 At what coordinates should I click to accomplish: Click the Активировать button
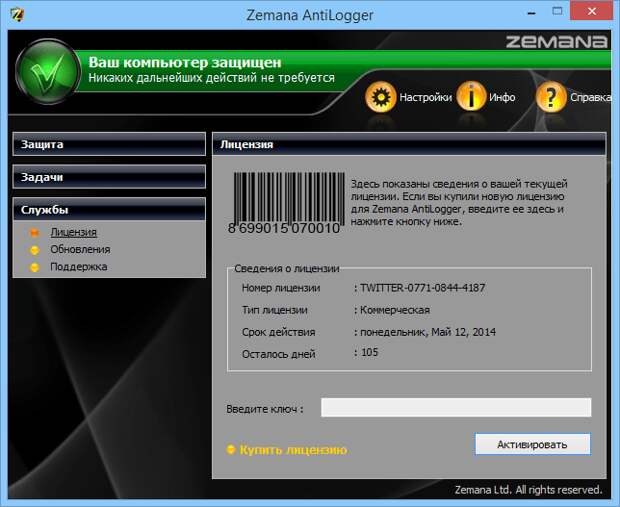click(533, 444)
